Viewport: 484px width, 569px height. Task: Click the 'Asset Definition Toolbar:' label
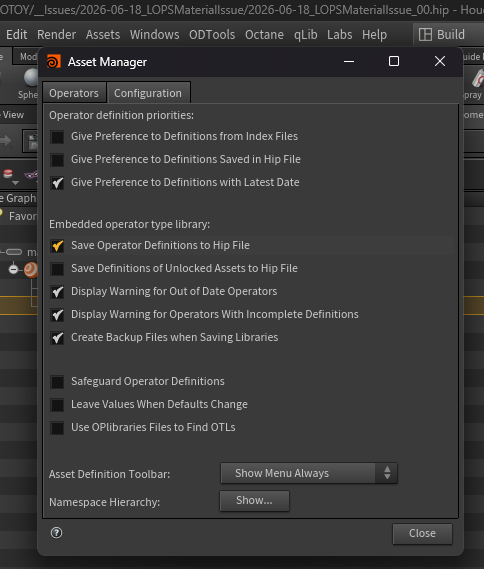pos(110,474)
